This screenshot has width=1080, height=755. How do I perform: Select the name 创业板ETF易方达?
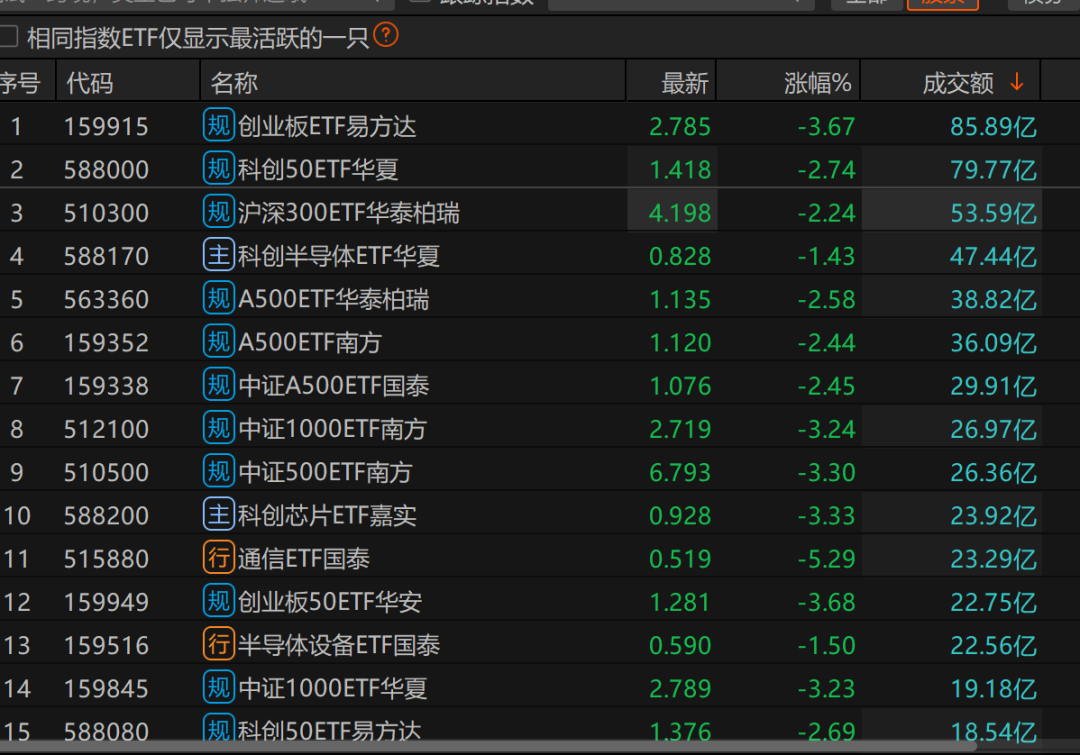tap(327, 127)
